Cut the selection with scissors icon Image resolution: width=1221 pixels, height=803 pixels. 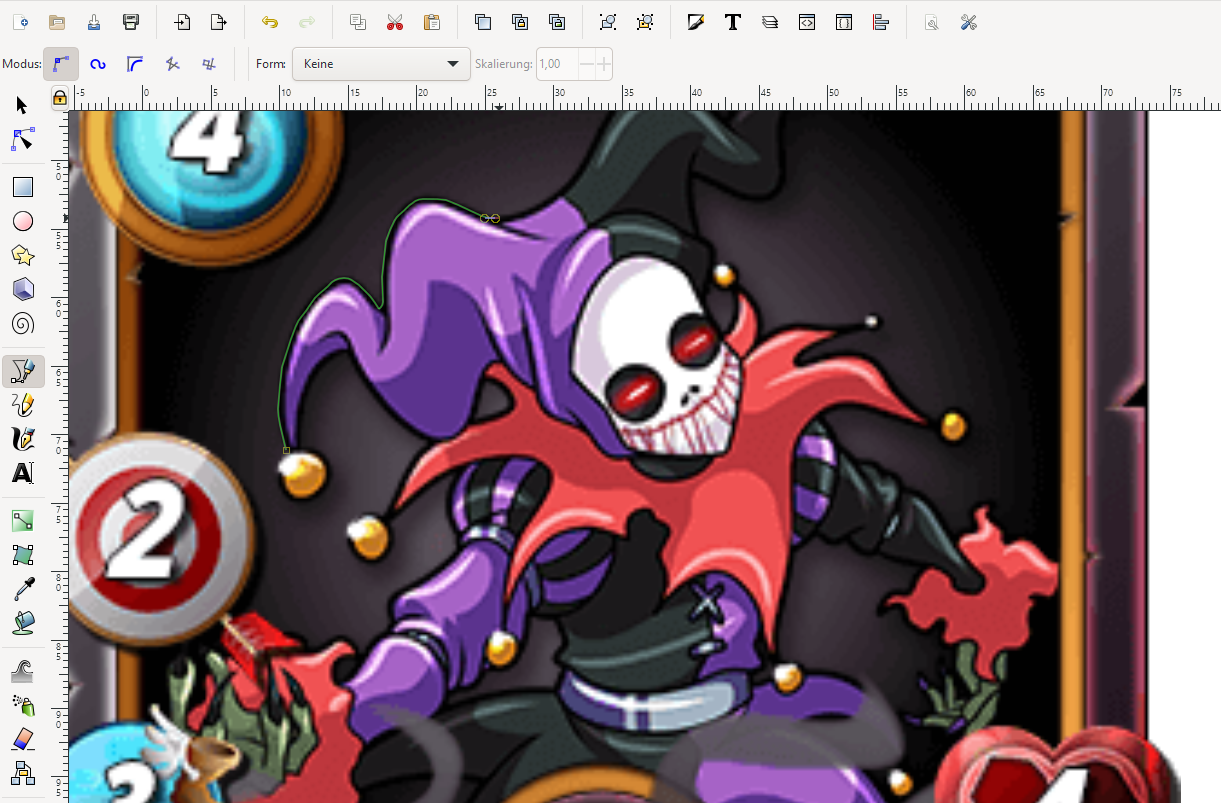coord(395,22)
